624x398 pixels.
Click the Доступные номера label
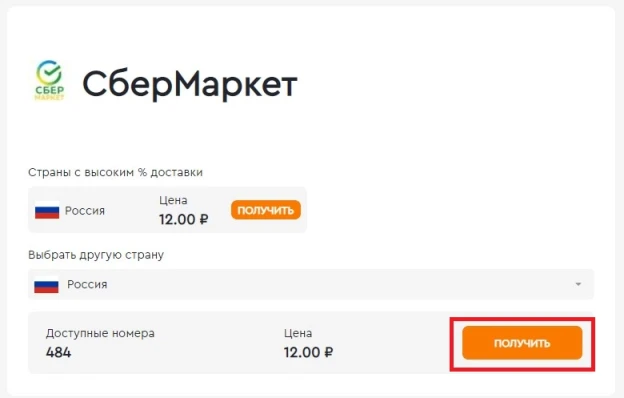[x=100, y=333]
